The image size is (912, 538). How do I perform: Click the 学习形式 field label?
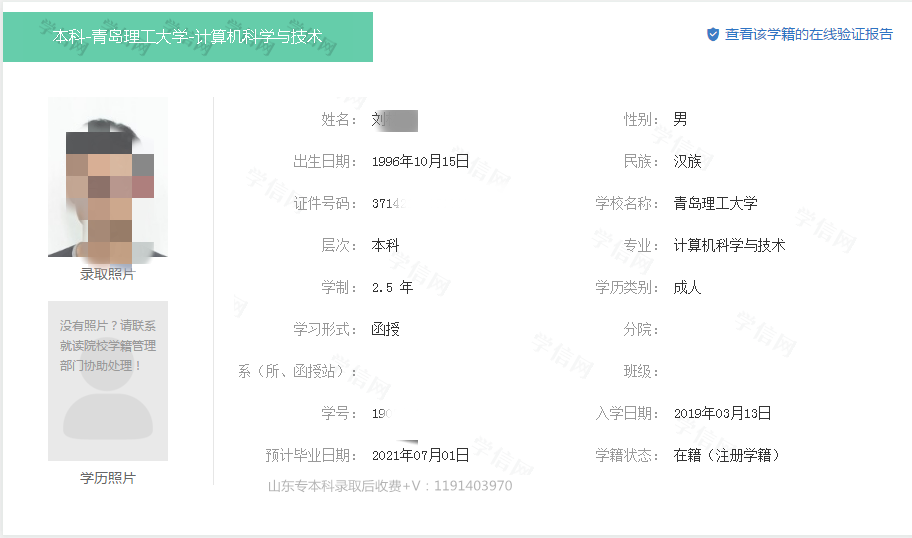pos(325,329)
